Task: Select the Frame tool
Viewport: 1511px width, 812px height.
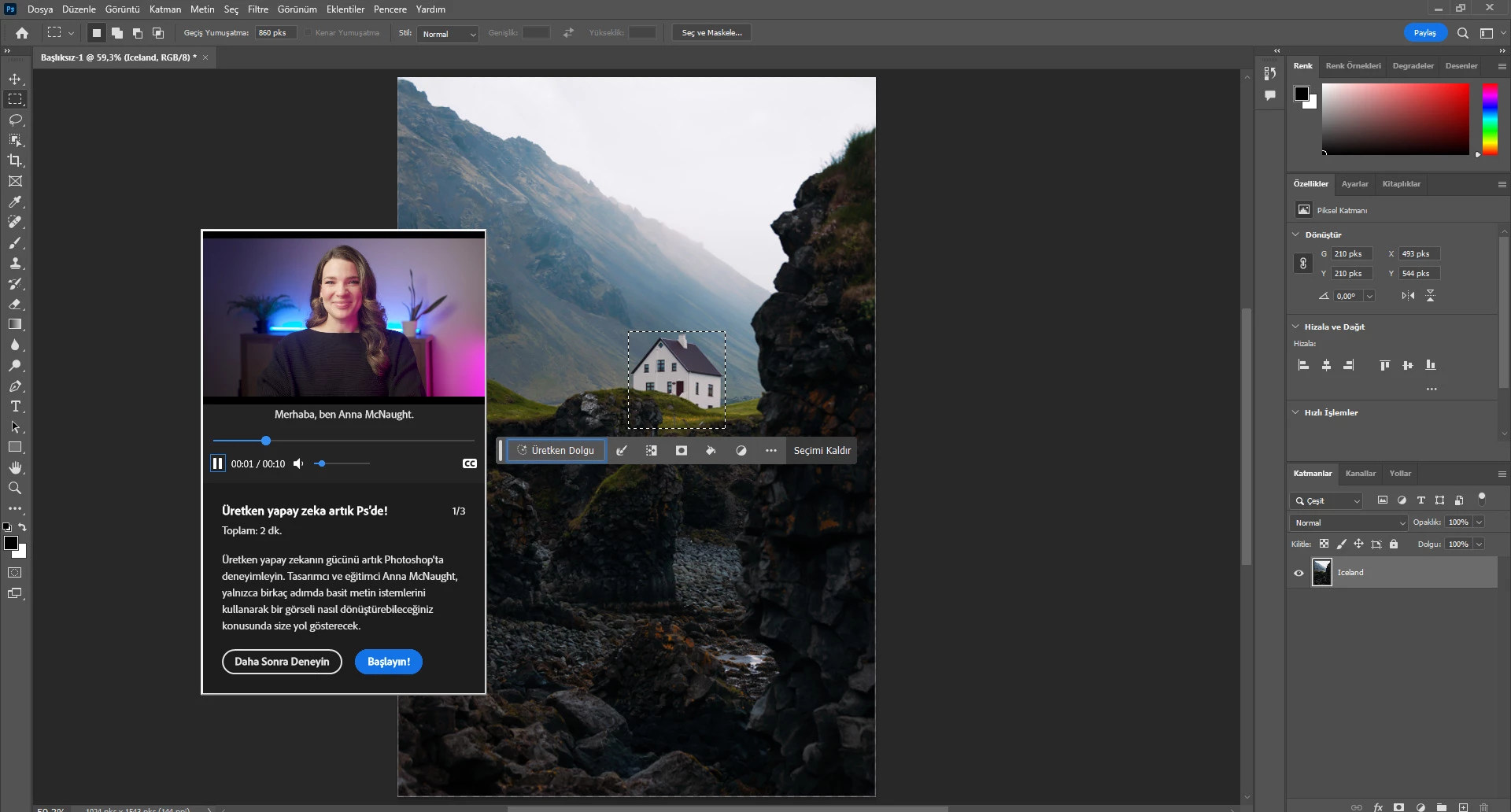Action: coord(15,181)
